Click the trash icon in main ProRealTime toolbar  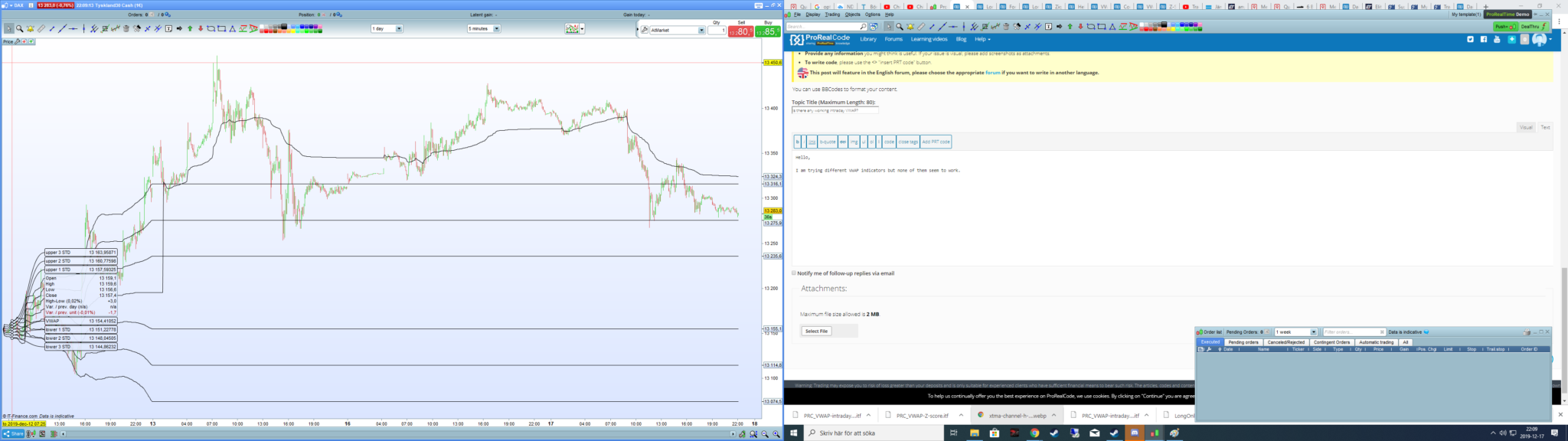pos(1006,27)
